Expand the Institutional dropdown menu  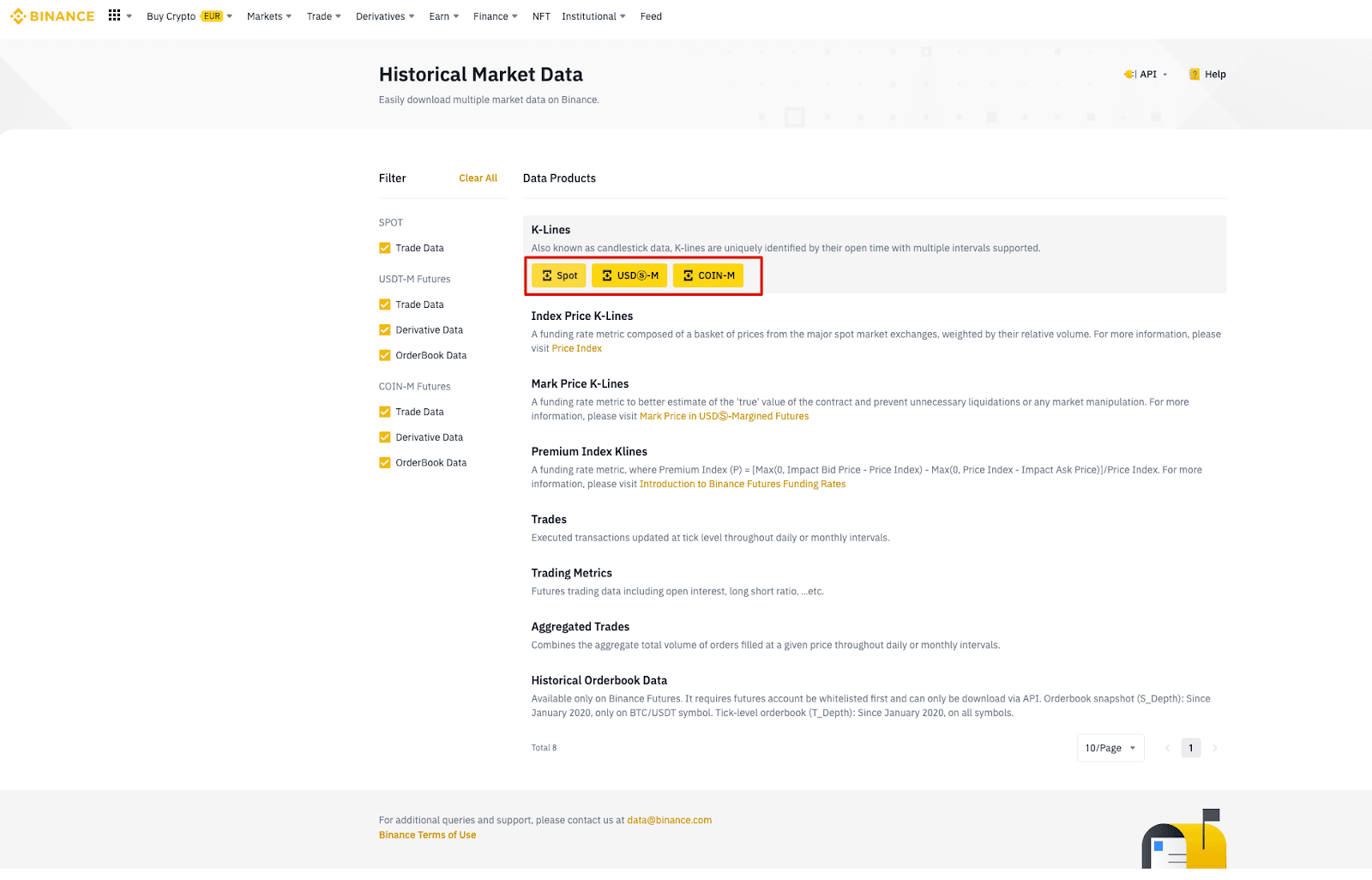(593, 16)
